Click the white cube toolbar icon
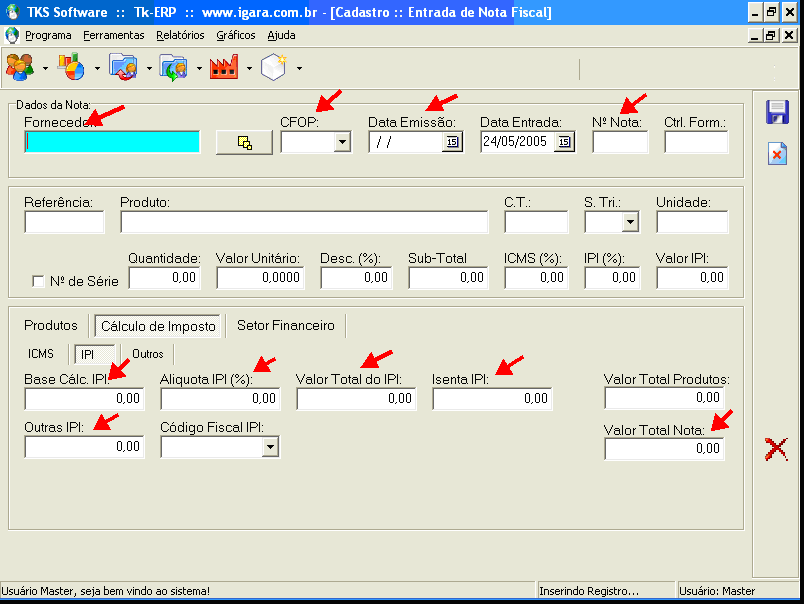This screenshot has width=804, height=604. pos(274,68)
